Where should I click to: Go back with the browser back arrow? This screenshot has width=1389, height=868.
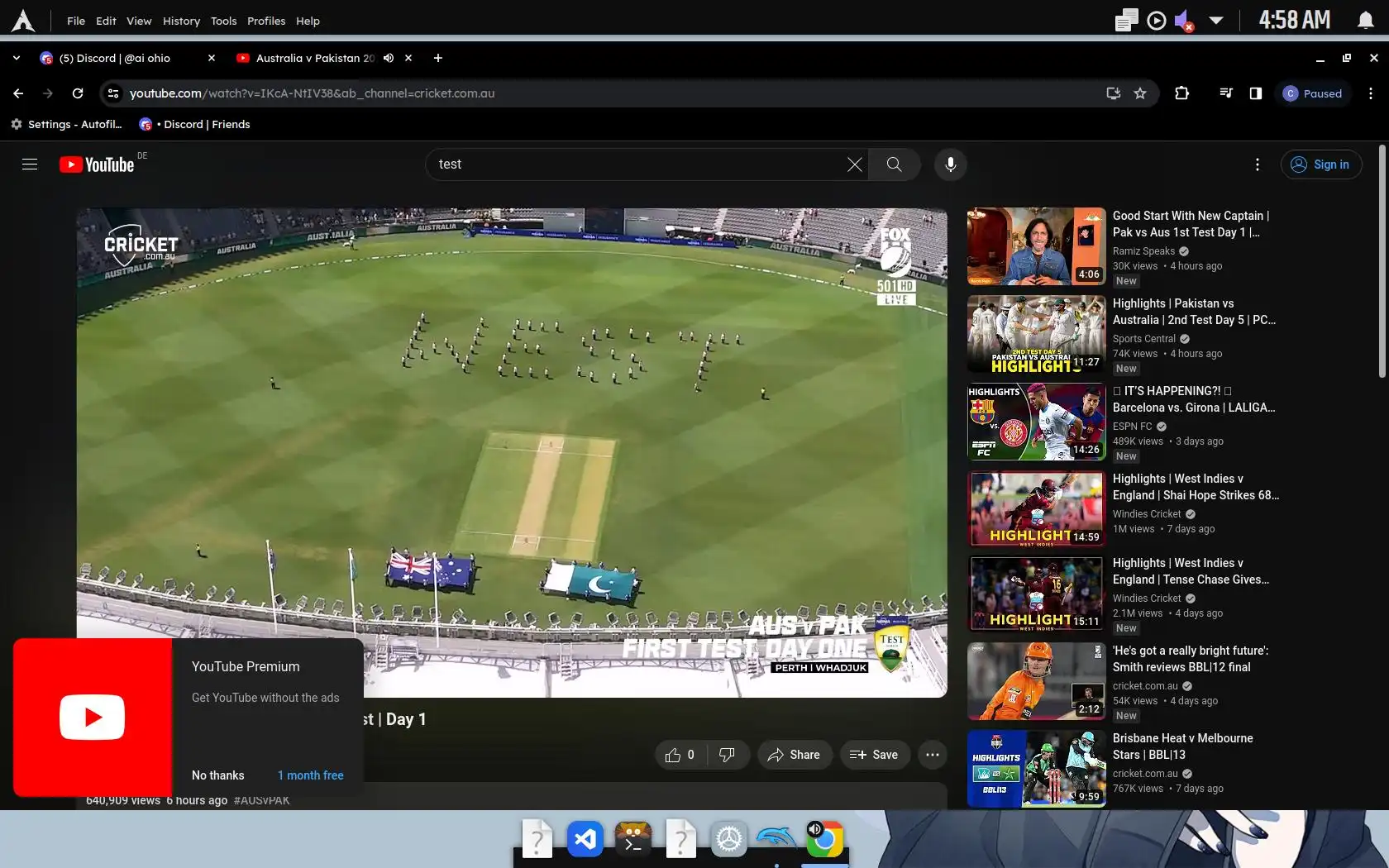pyautogui.click(x=18, y=93)
